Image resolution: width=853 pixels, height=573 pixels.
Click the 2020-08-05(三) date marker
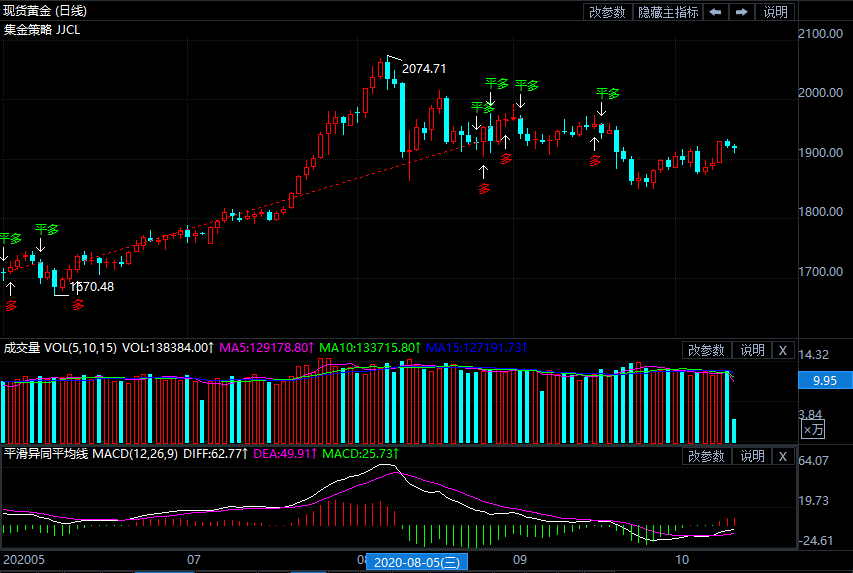point(417,563)
